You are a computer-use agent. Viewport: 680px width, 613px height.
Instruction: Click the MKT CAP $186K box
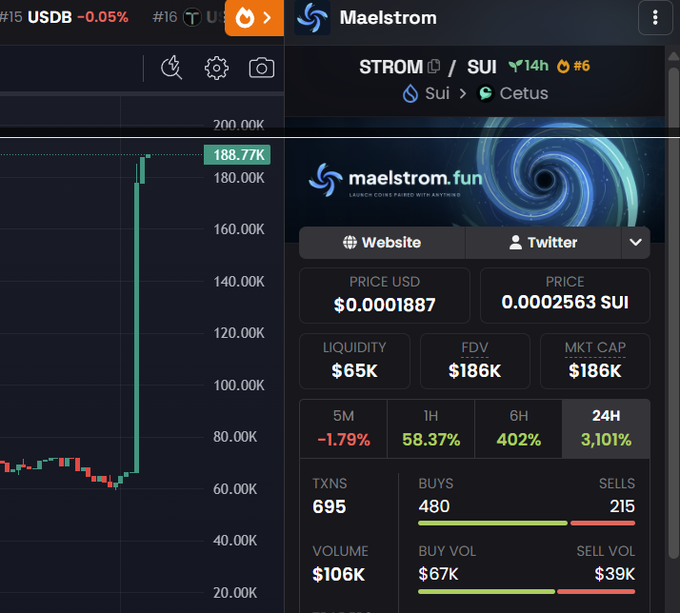[x=595, y=361]
